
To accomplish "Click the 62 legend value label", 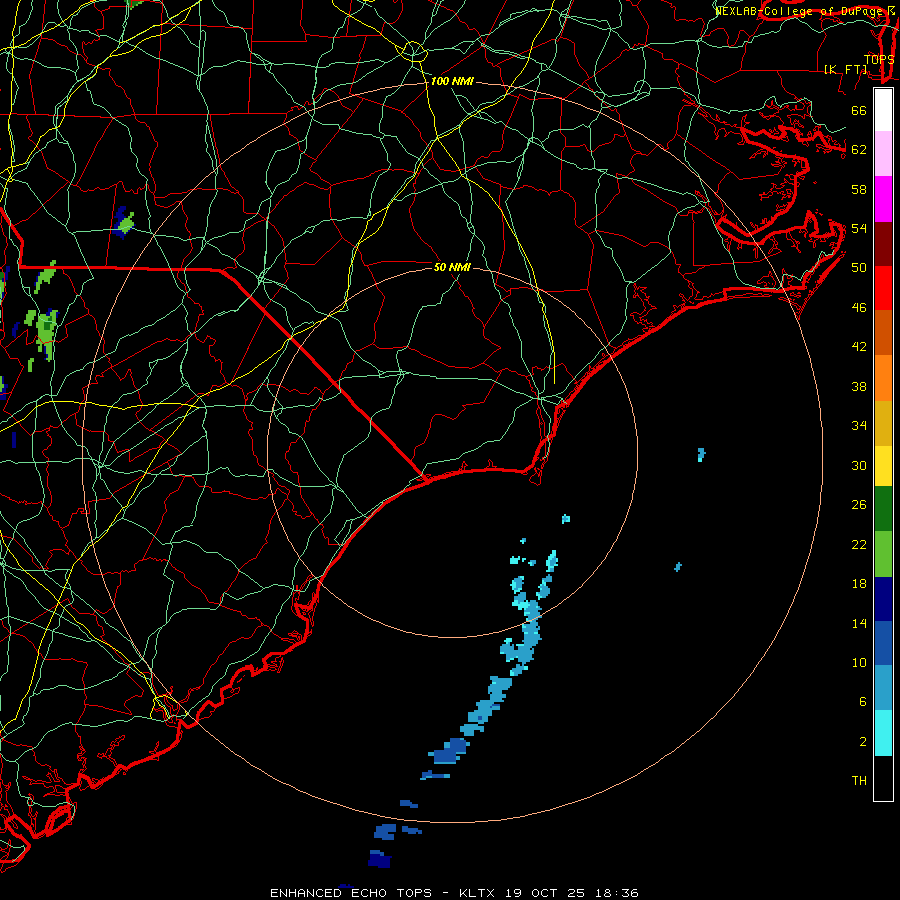I will click(859, 149).
